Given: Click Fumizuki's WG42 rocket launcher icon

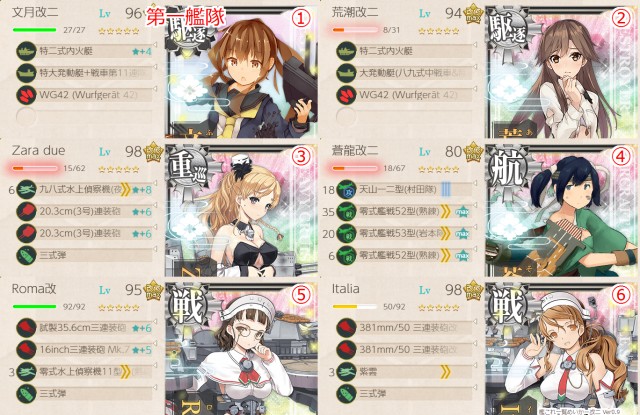Looking at the screenshot, I should pyautogui.click(x=26, y=95).
